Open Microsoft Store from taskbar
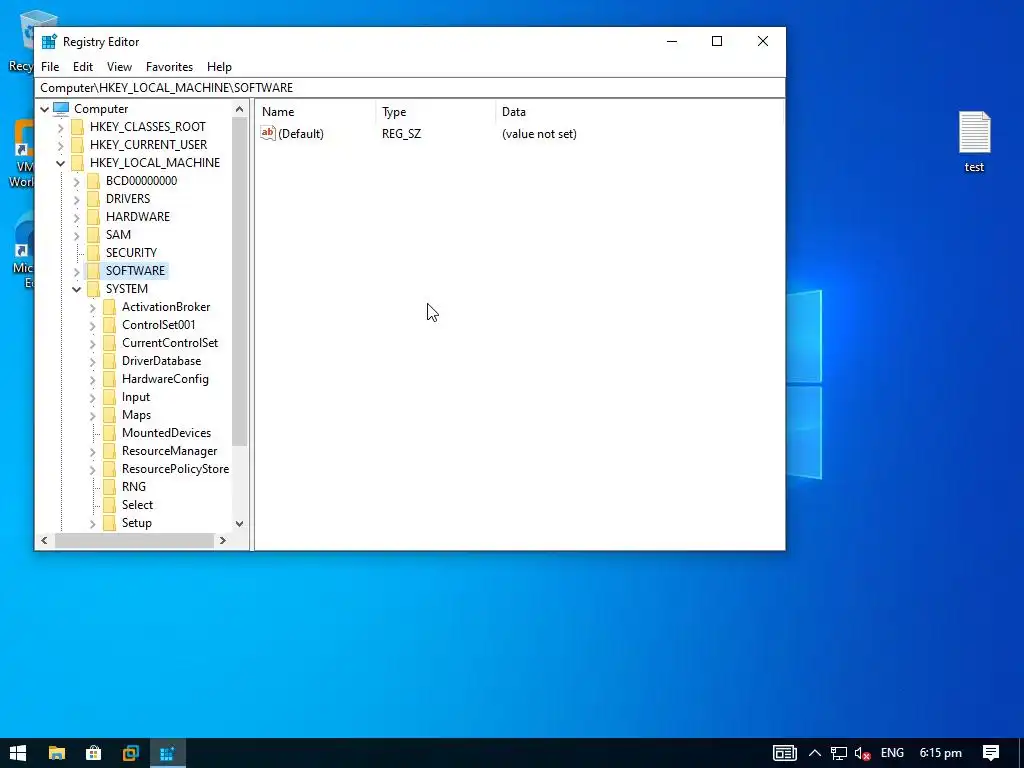This screenshot has height=768, width=1024. point(93,753)
